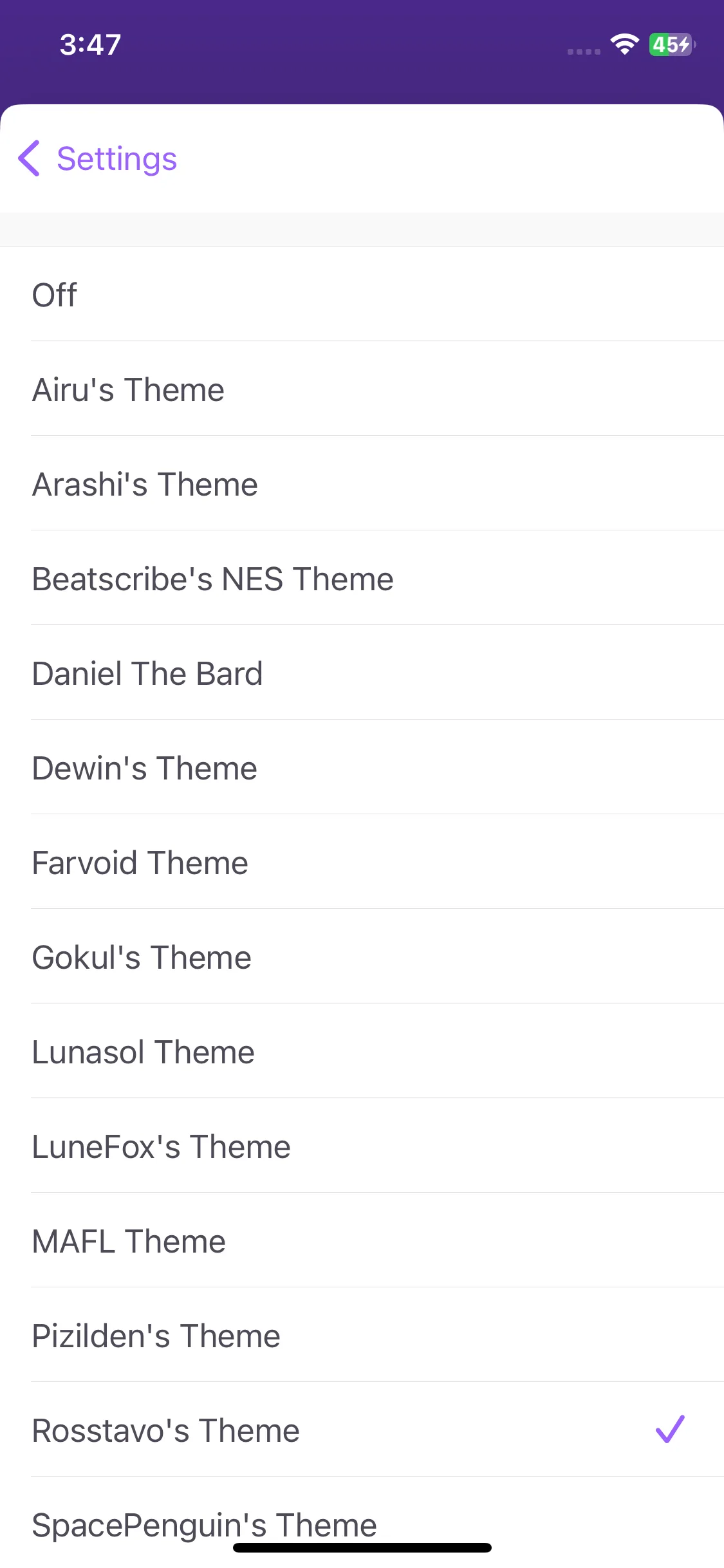Select Daniel The Bard option
Image resolution: width=724 pixels, height=1568 pixels.
(x=362, y=673)
